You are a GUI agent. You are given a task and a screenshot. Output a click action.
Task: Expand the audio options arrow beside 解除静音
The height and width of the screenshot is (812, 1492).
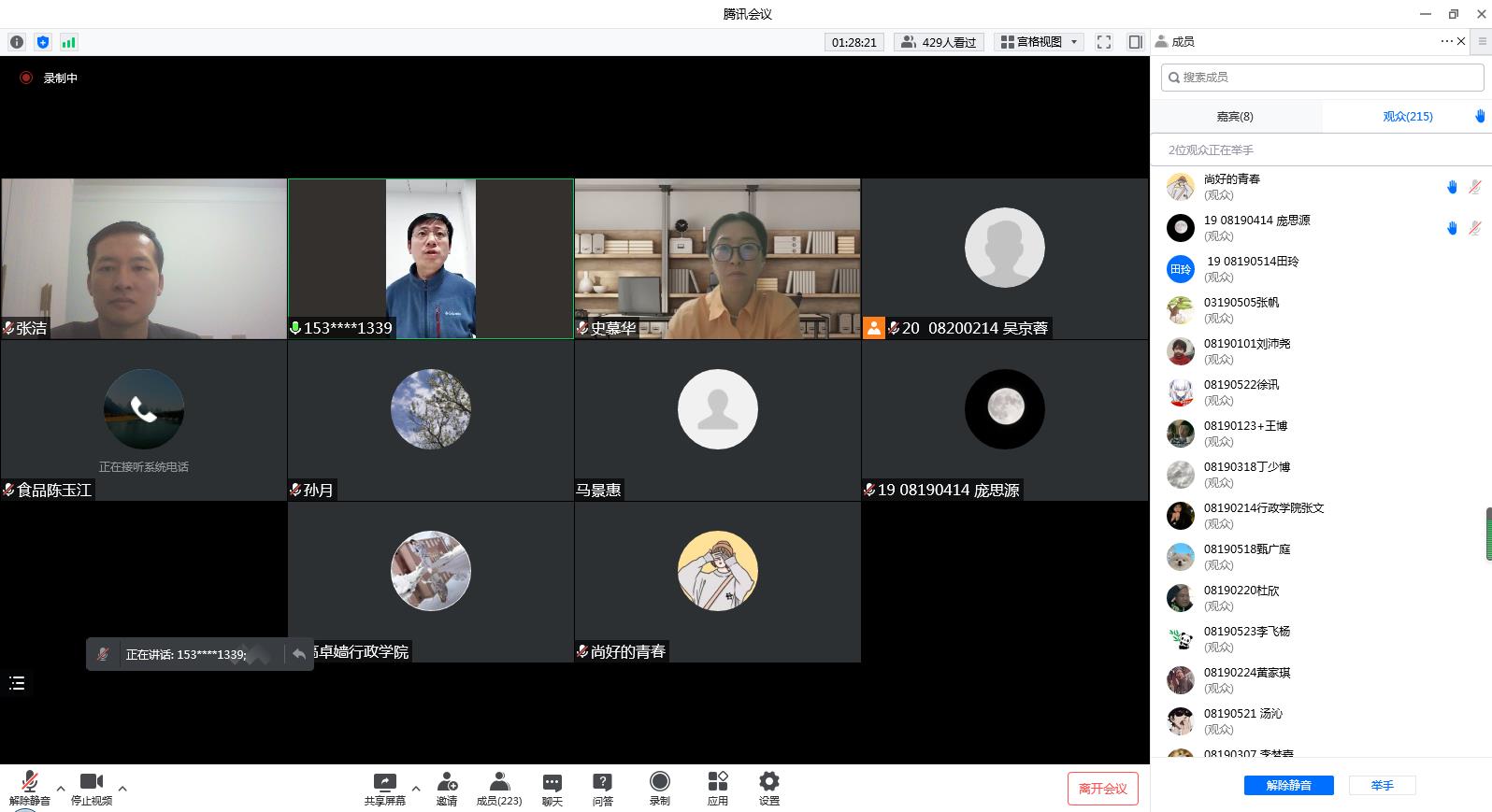[x=61, y=788]
